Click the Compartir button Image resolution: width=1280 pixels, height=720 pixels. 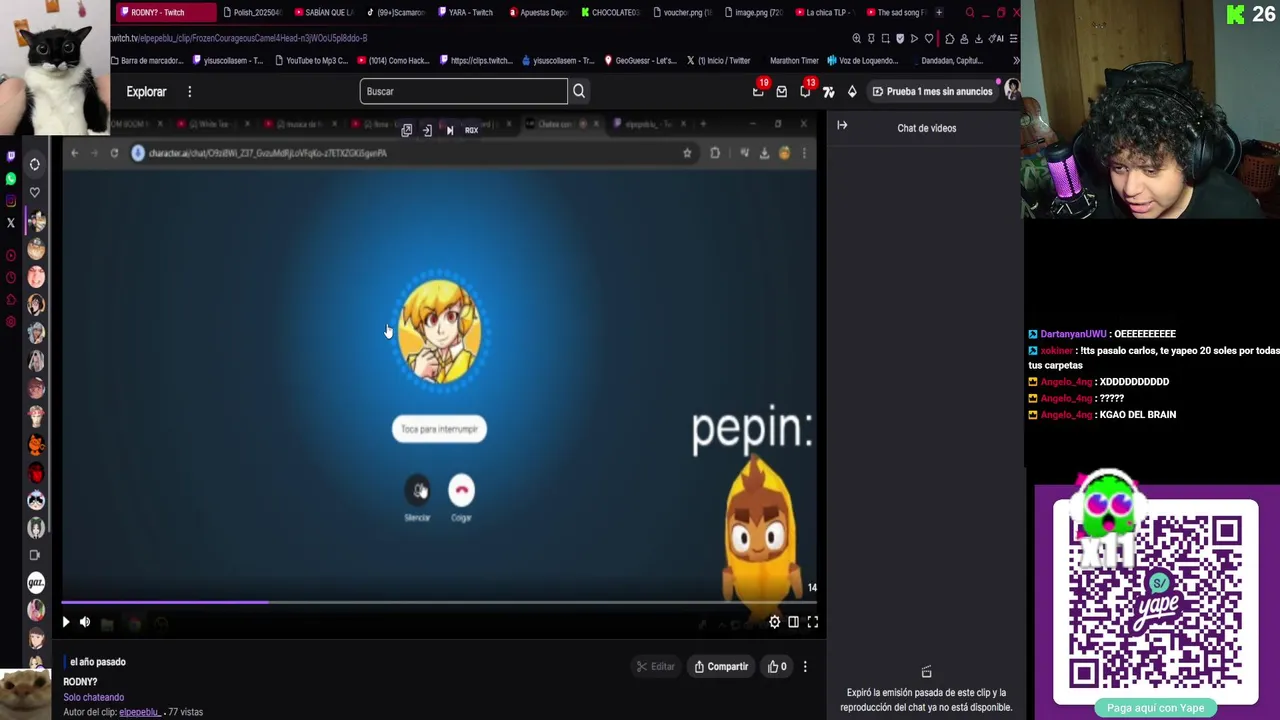[721, 666]
